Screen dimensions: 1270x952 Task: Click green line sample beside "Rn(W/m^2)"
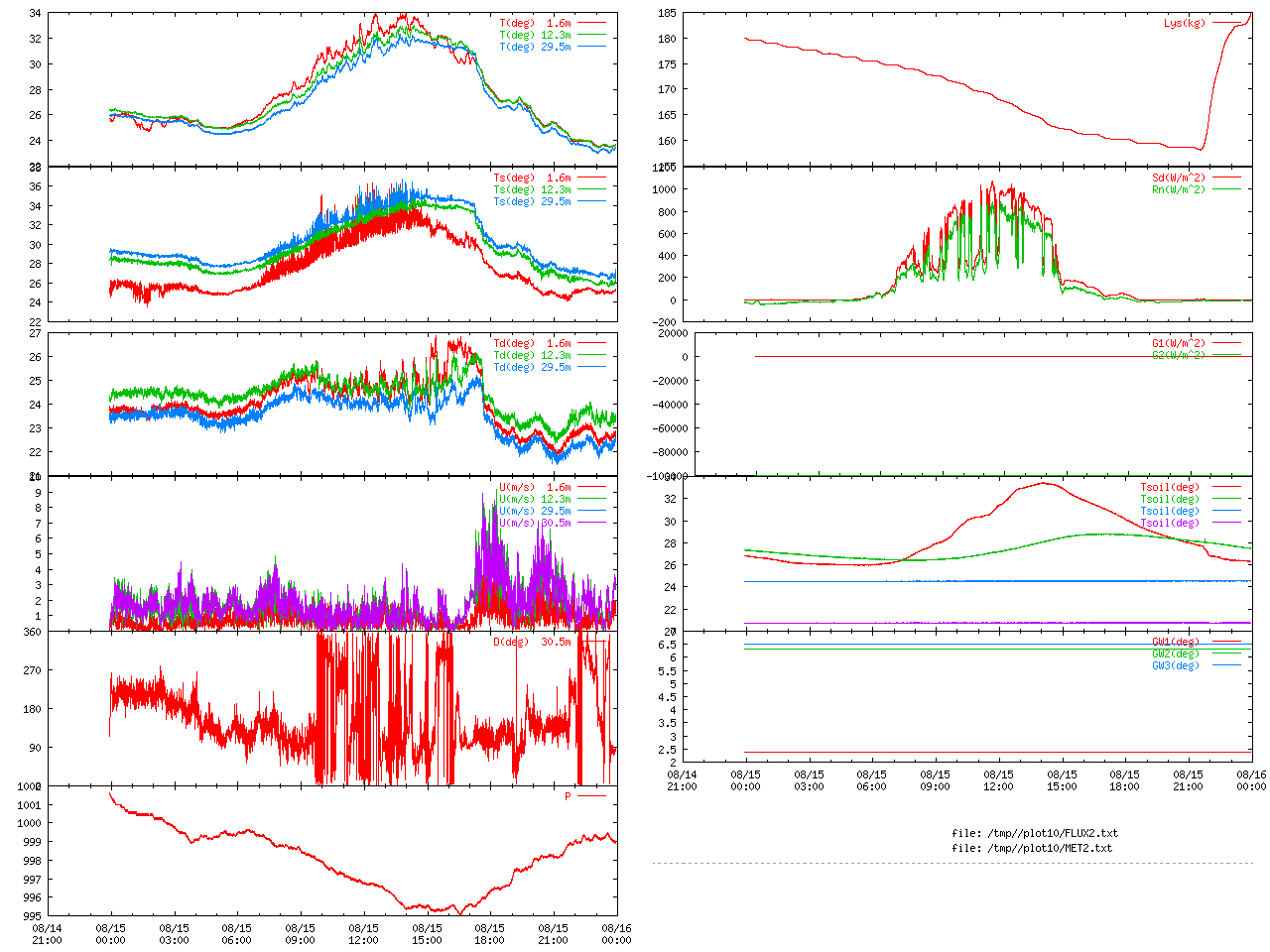click(x=1226, y=189)
